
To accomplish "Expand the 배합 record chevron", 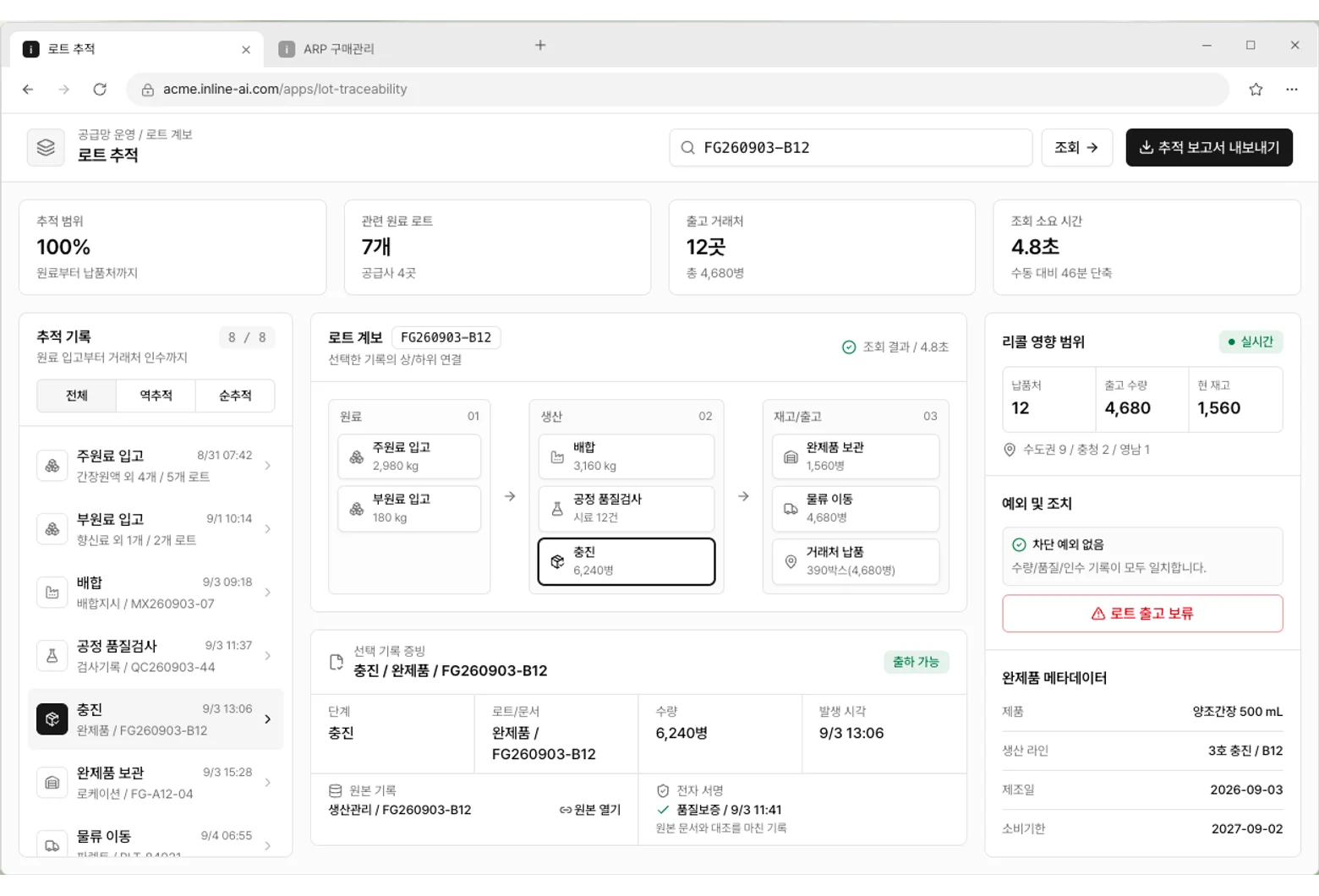I will [x=268, y=593].
